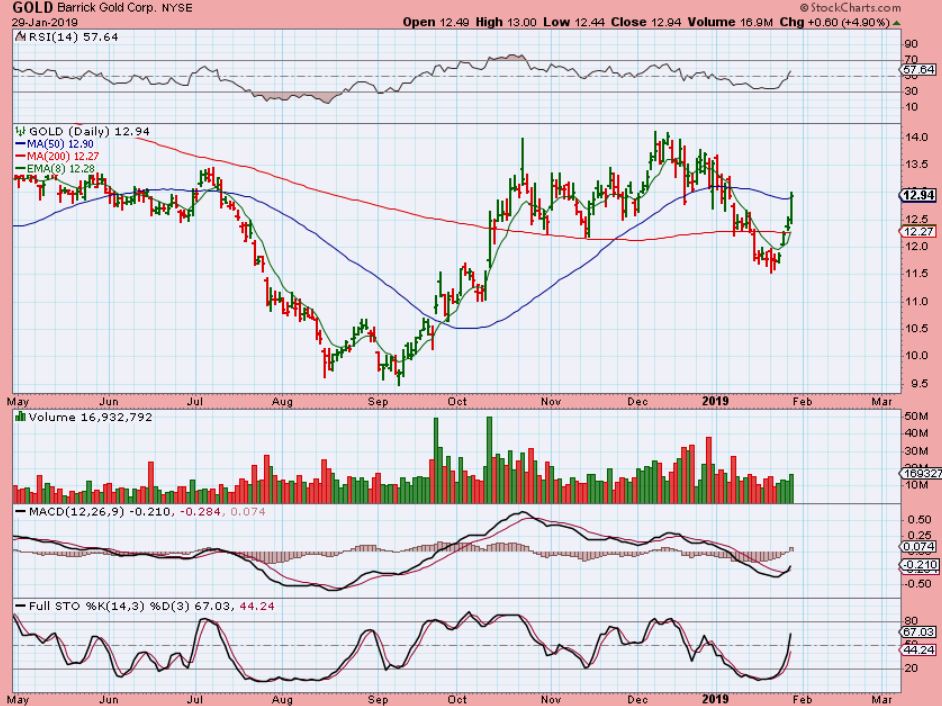Click the 30M volume axis label
942x706 pixels.
coord(914,451)
